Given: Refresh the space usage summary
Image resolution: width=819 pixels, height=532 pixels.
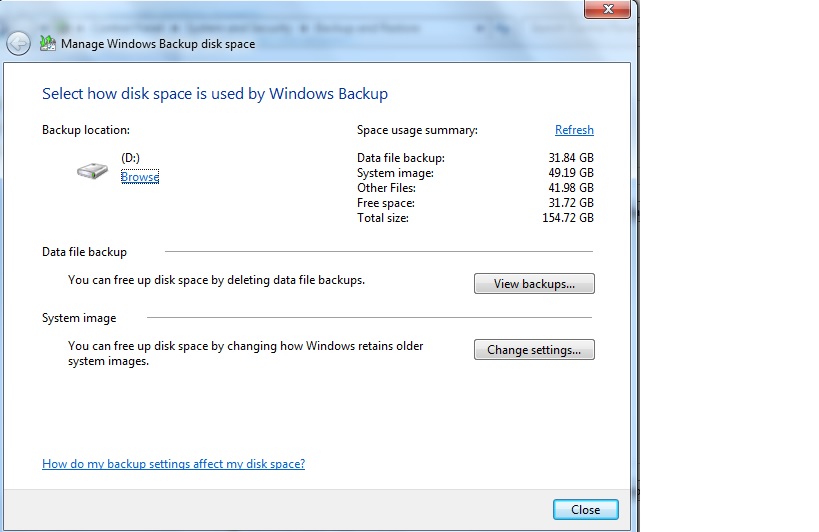Looking at the screenshot, I should [574, 130].
